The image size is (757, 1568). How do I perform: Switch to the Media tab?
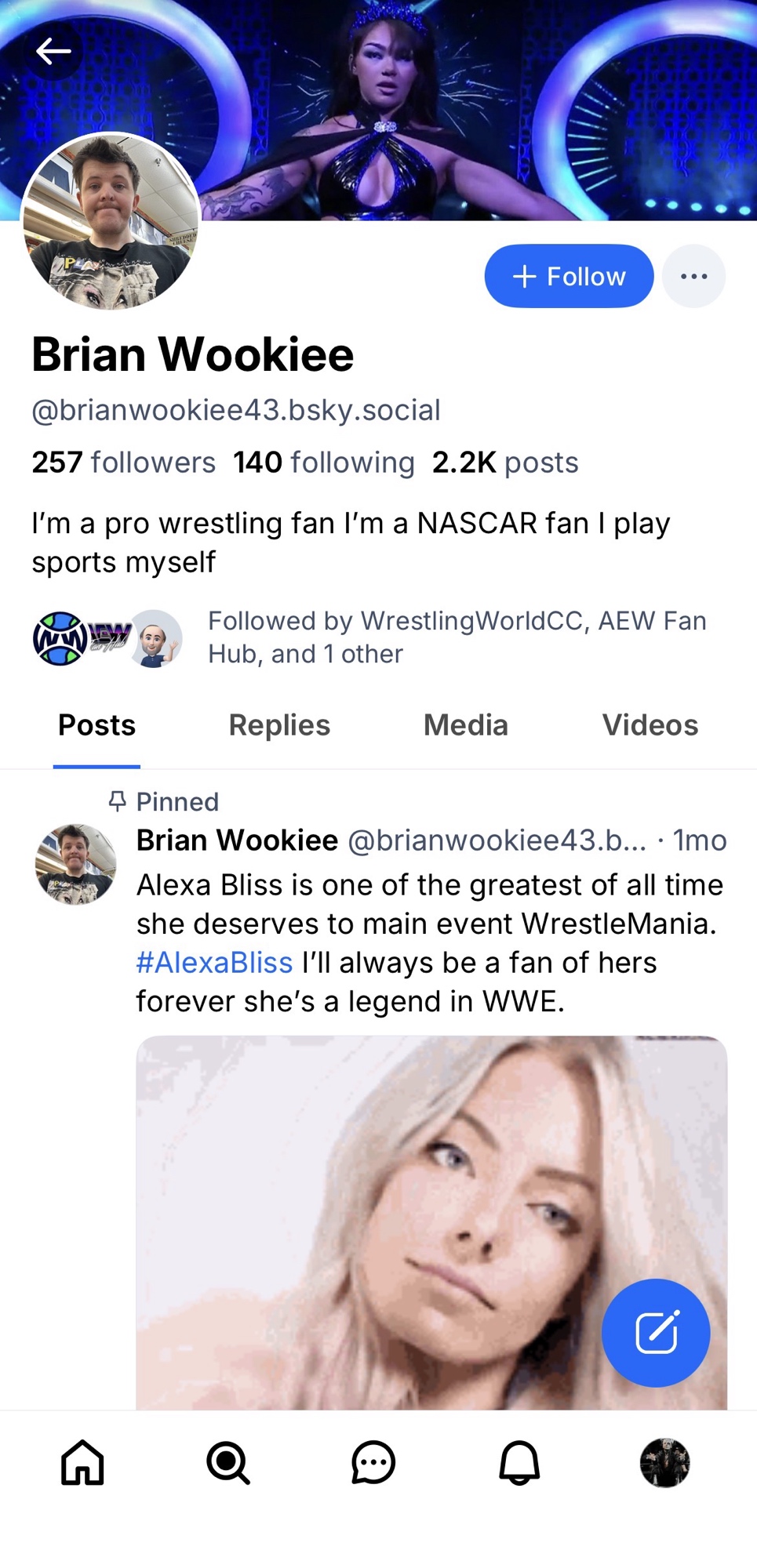[x=466, y=725]
